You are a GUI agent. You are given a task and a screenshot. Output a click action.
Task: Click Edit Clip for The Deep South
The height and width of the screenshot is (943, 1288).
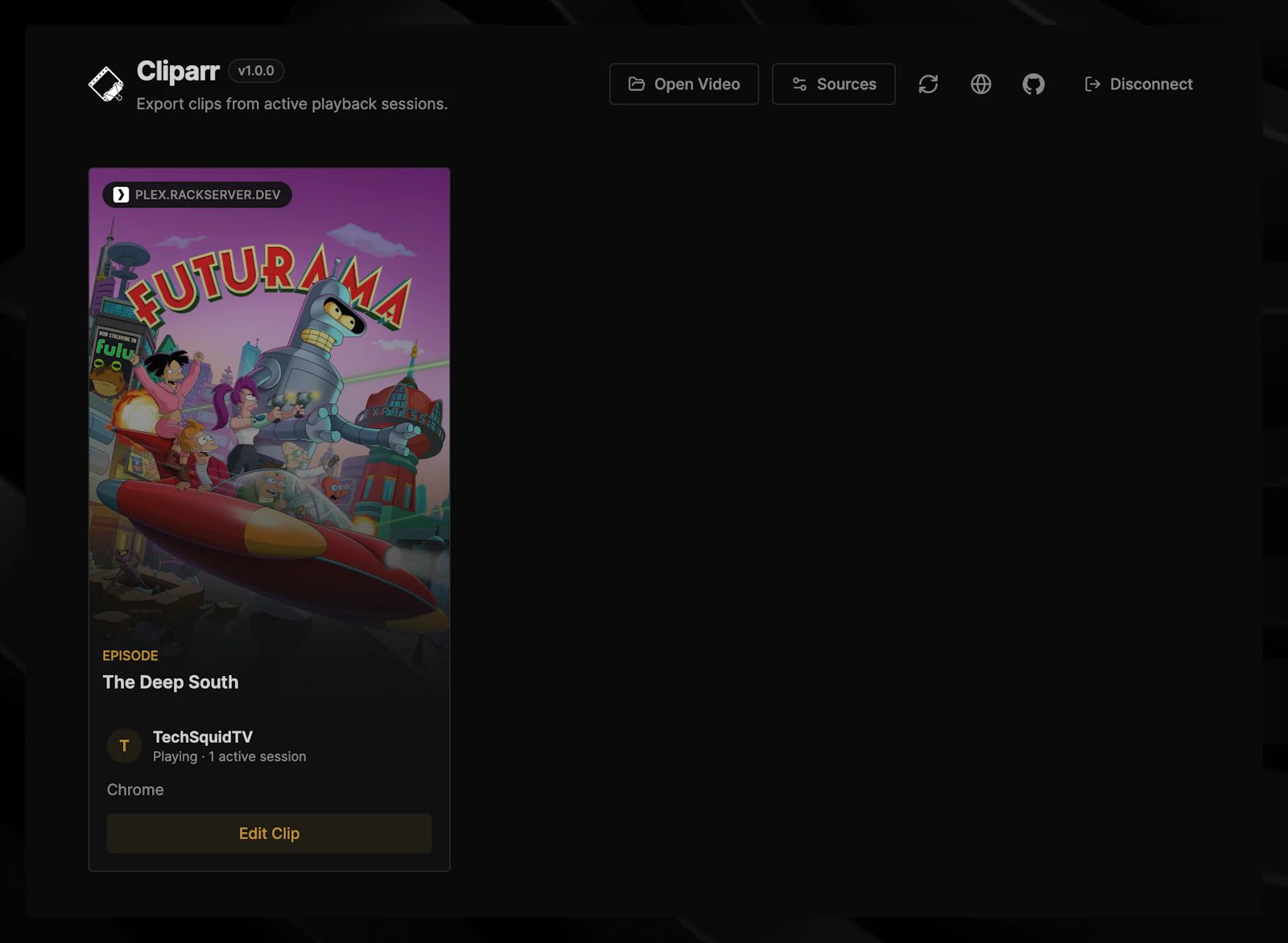[269, 834]
